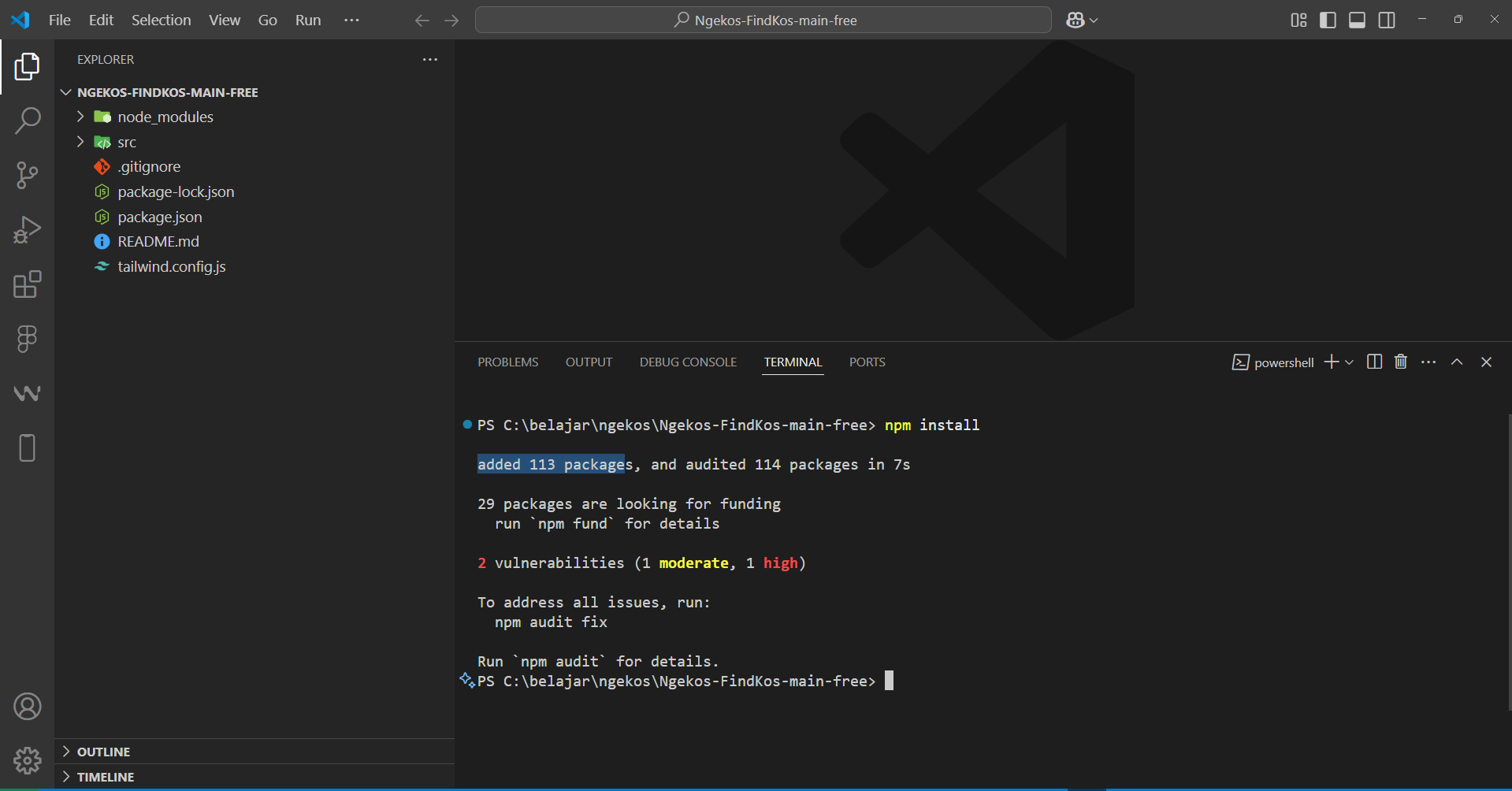
Task: Open the Search view icon
Action: (27, 121)
